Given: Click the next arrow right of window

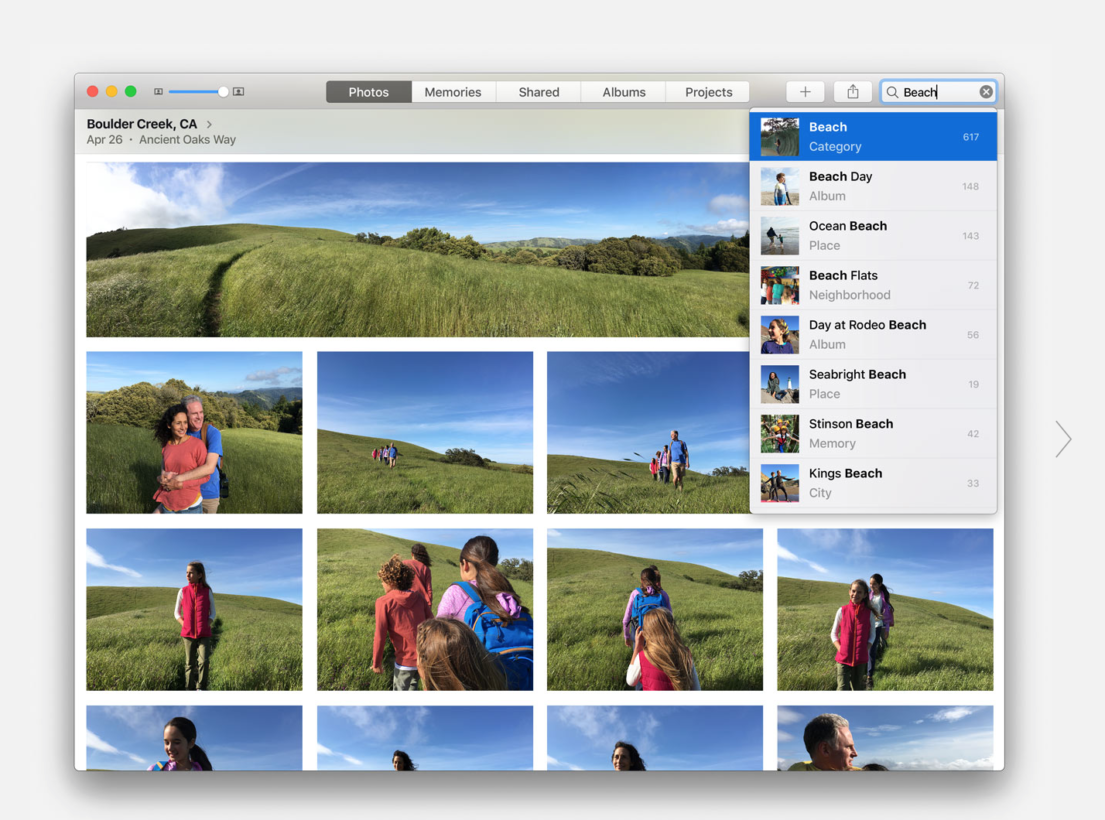Looking at the screenshot, I should (1063, 439).
